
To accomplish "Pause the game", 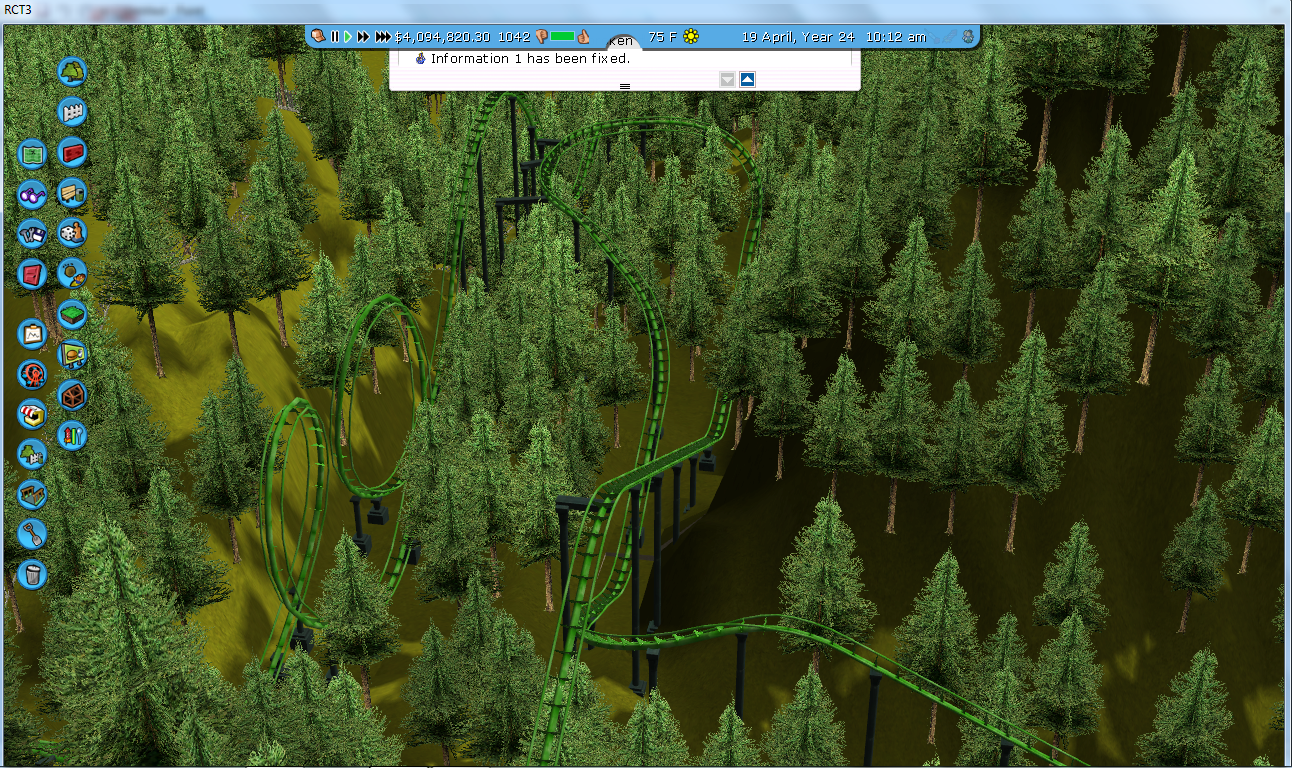I will [x=335, y=36].
